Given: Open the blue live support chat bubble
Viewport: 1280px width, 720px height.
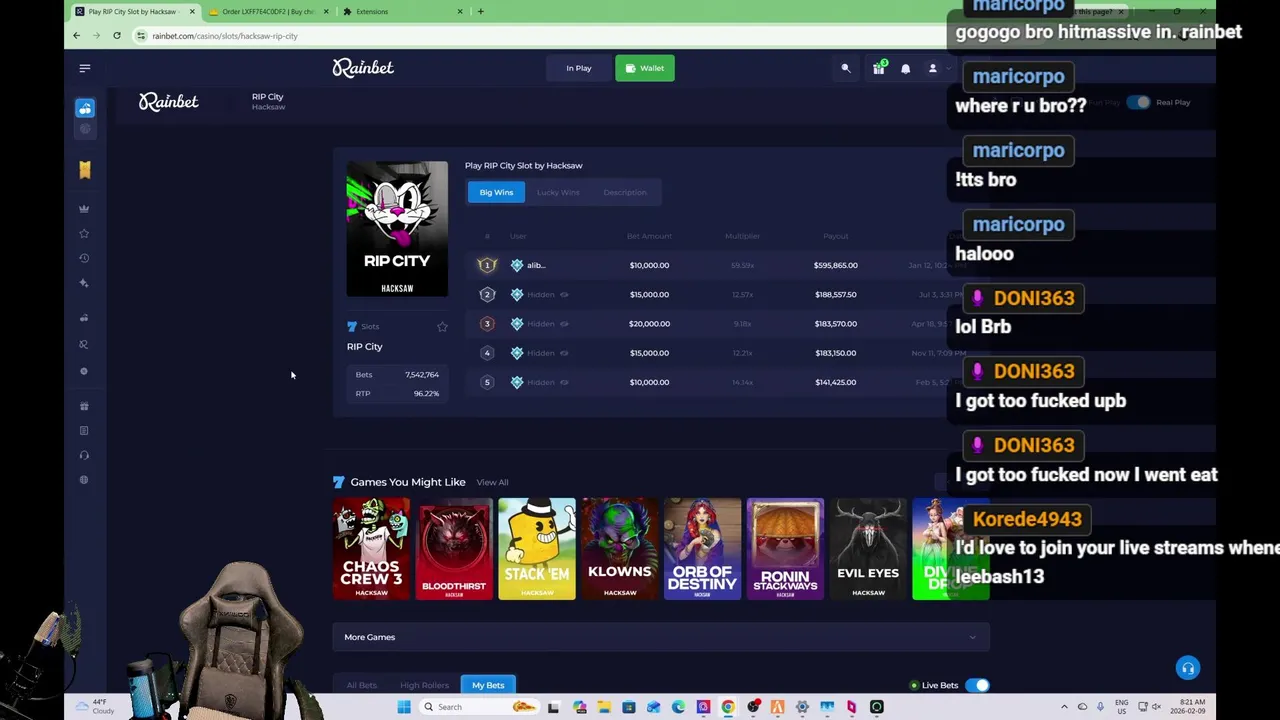Looking at the screenshot, I should point(1188,668).
